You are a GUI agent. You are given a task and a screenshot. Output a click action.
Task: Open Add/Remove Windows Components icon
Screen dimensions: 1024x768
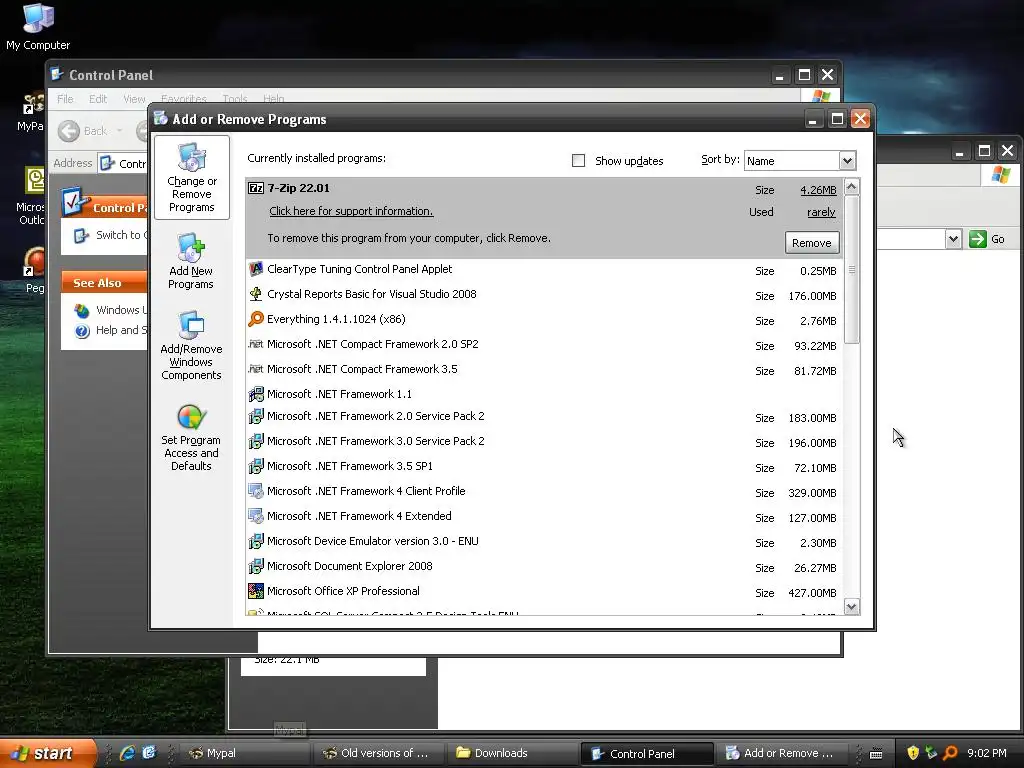(191, 345)
